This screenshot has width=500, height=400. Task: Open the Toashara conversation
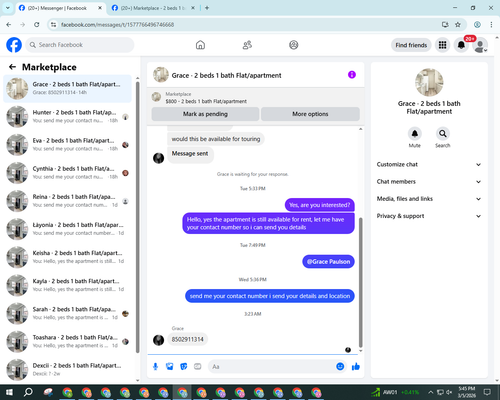pyautogui.click(x=67, y=341)
